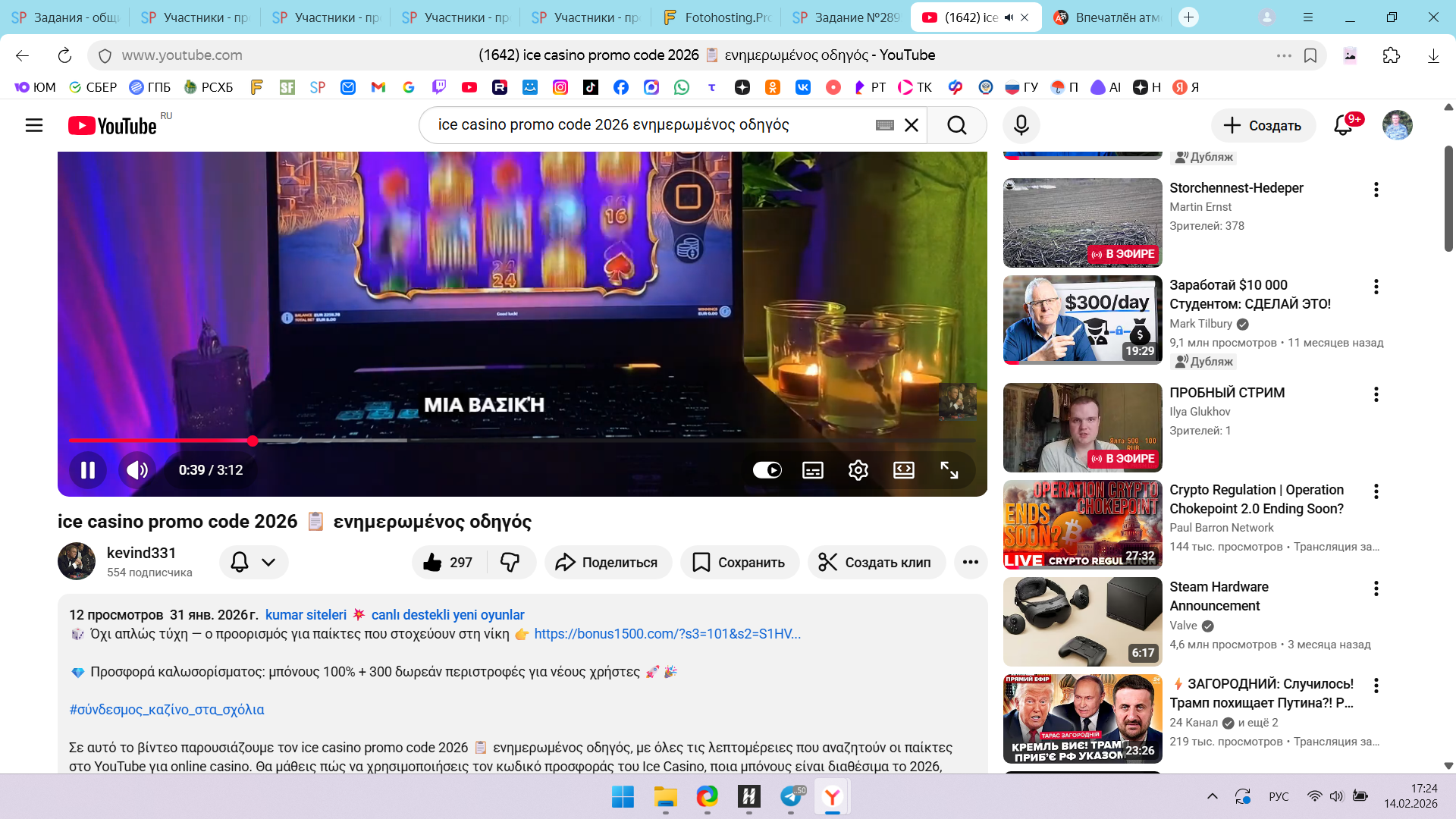This screenshot has width=1456, height=819.
Task: Mute the video with speaker icon
Action: tap(136, 470)
